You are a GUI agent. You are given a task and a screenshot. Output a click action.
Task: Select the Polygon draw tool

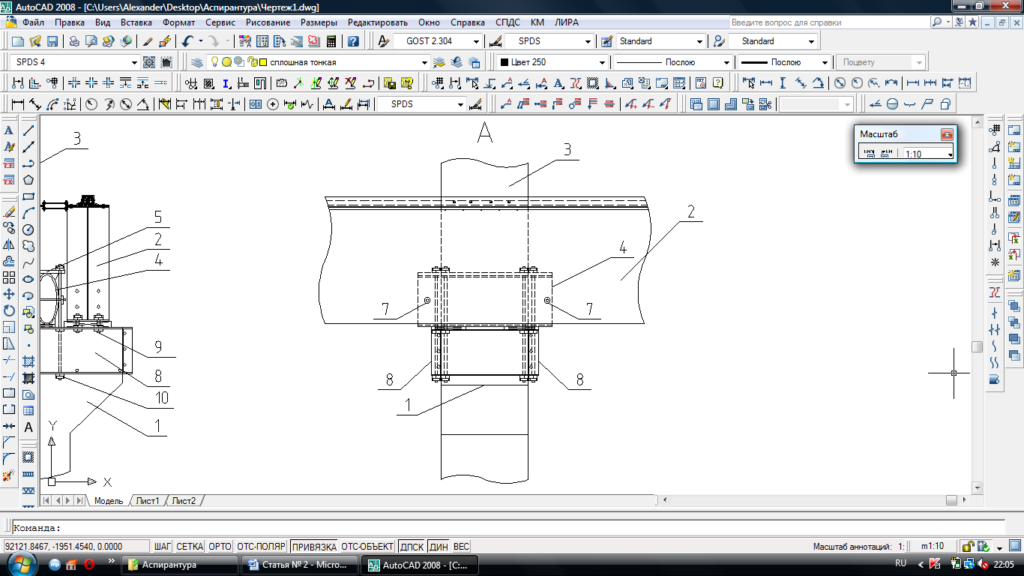click(29, 179)
